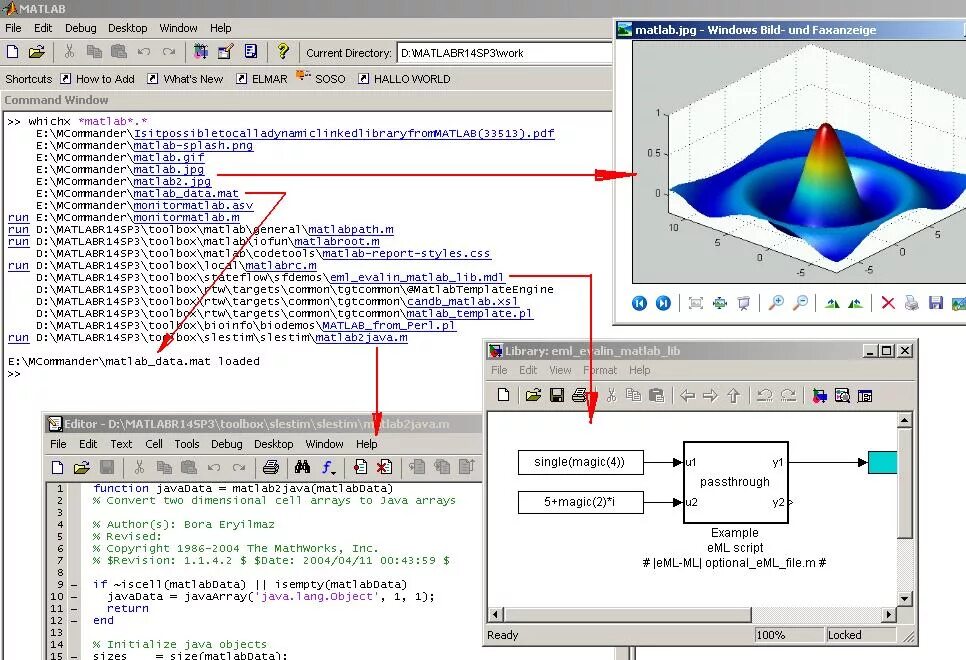Viewport: 966px width, 660px height.
Task: Go to next image in picture viewer
Action: point(663,303)
